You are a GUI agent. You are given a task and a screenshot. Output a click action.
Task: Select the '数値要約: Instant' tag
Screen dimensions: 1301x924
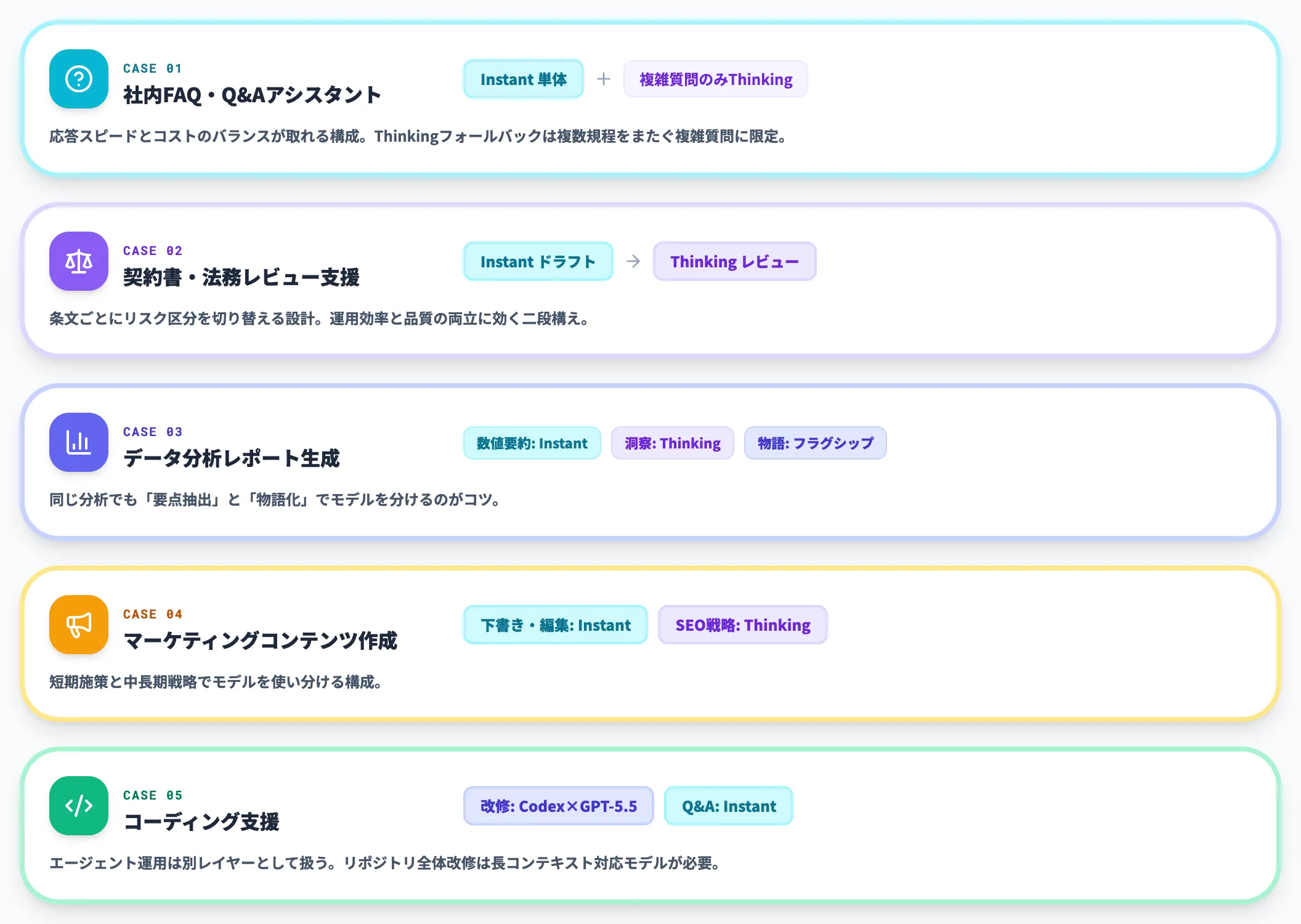coord(532,443)
